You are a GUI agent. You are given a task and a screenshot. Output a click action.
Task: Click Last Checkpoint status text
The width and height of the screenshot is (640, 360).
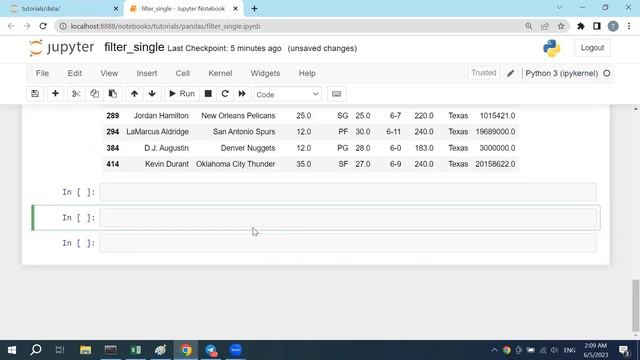pyautogui.click(x=224, y=48)
